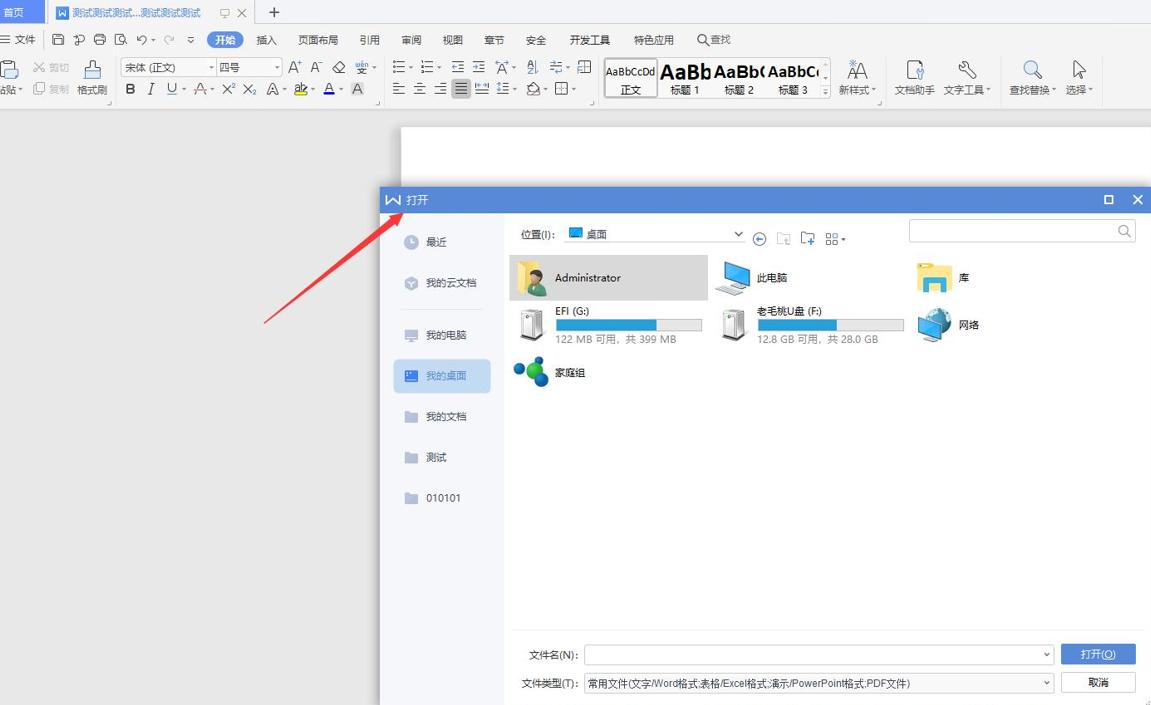This screenshot has height=705, width=1151.
Task: Open the 位置 location dropdown
Action: (737, 233)
